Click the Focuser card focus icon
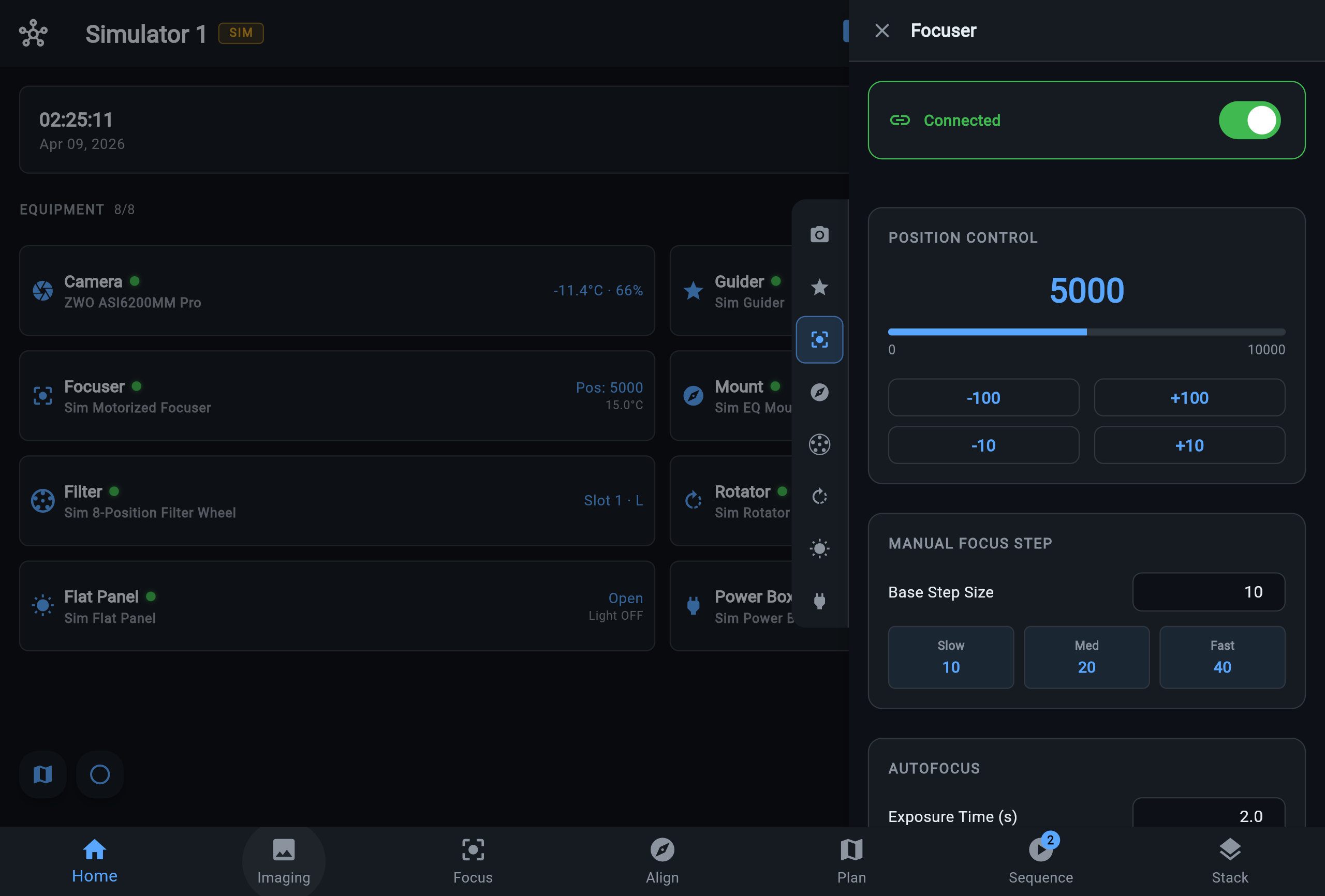Image resolution: width=1325 pixels, height=896 pixels. 43,396
